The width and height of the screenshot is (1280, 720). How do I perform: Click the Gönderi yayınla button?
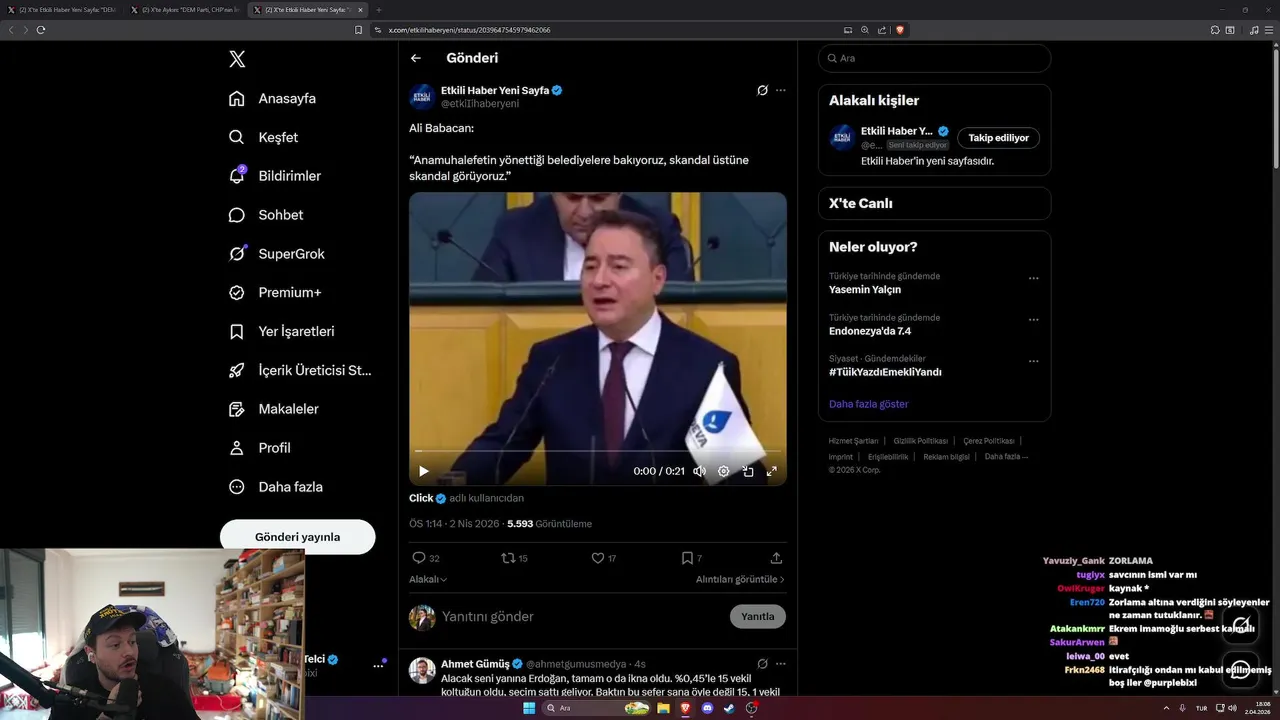click(297, 537)
